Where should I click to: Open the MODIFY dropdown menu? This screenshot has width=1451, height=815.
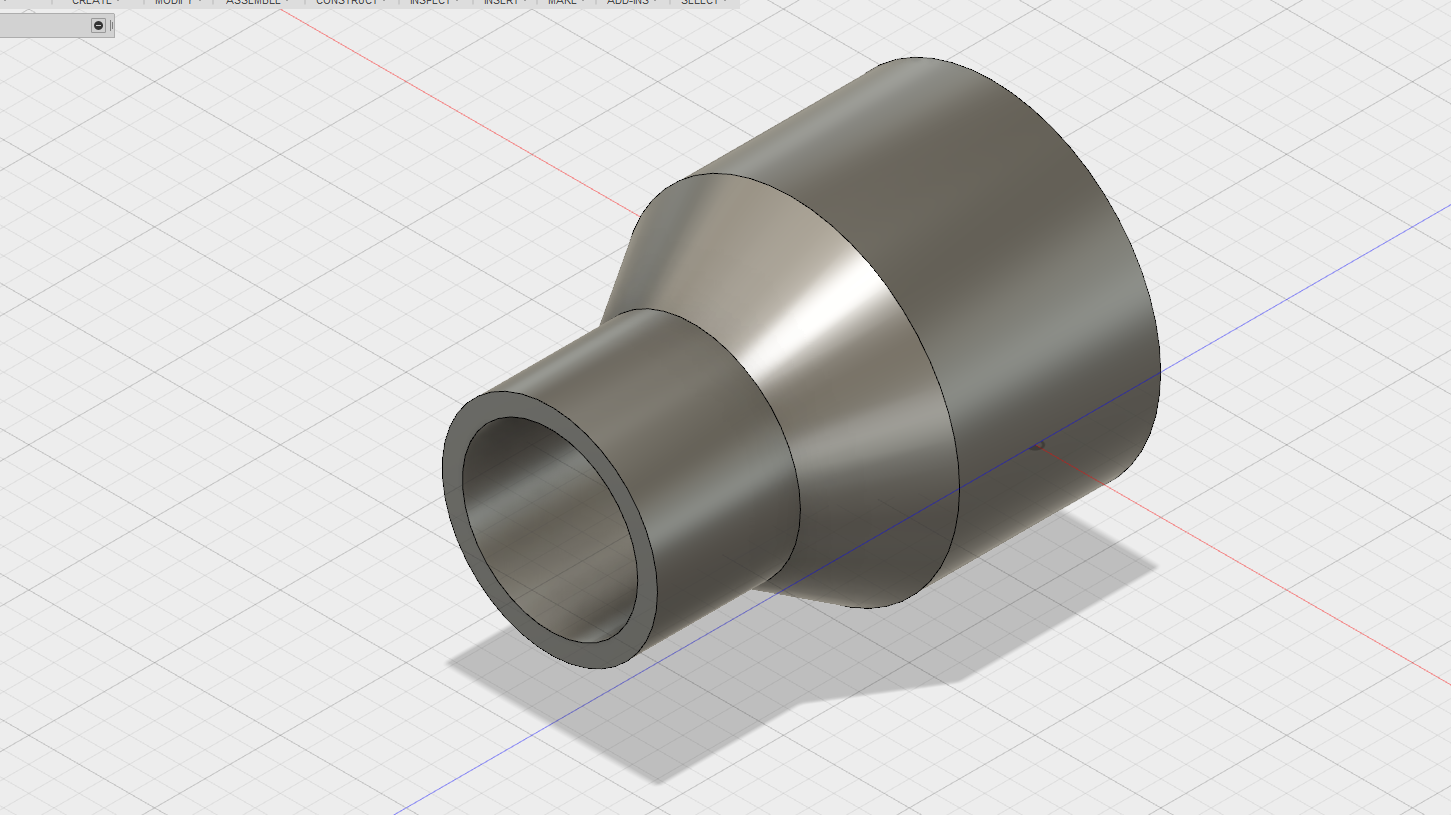[179, 3]
